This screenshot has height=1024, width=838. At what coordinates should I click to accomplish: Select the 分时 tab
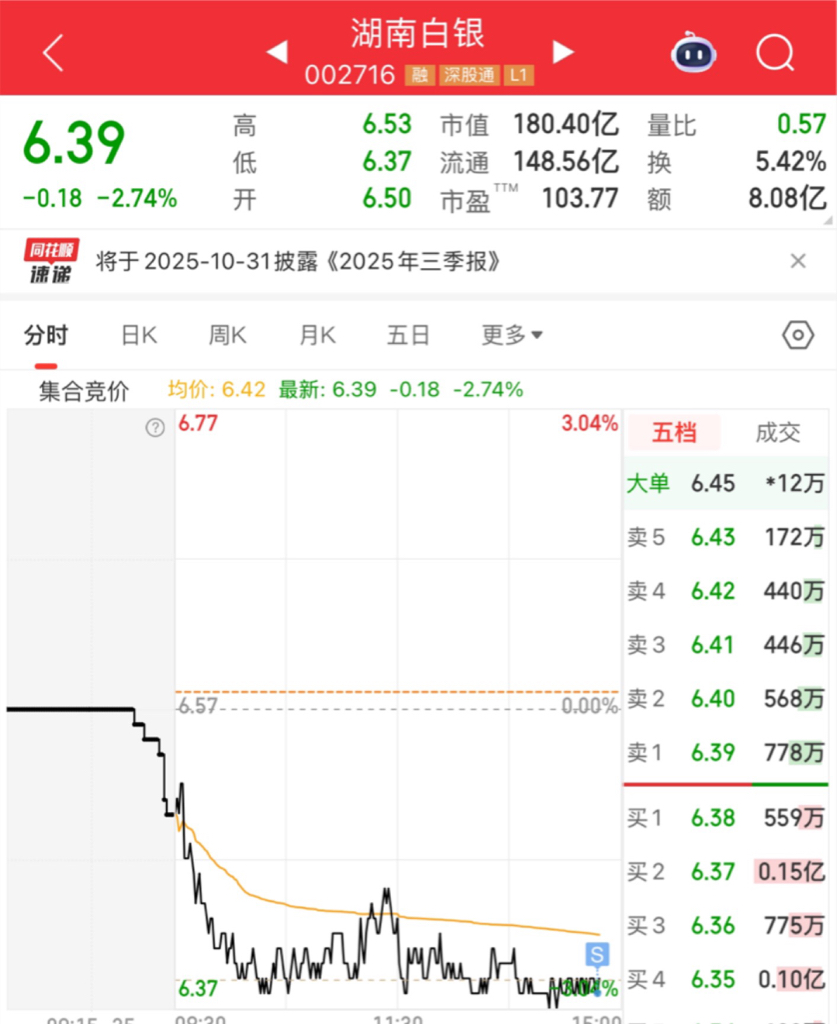[46, 335]
